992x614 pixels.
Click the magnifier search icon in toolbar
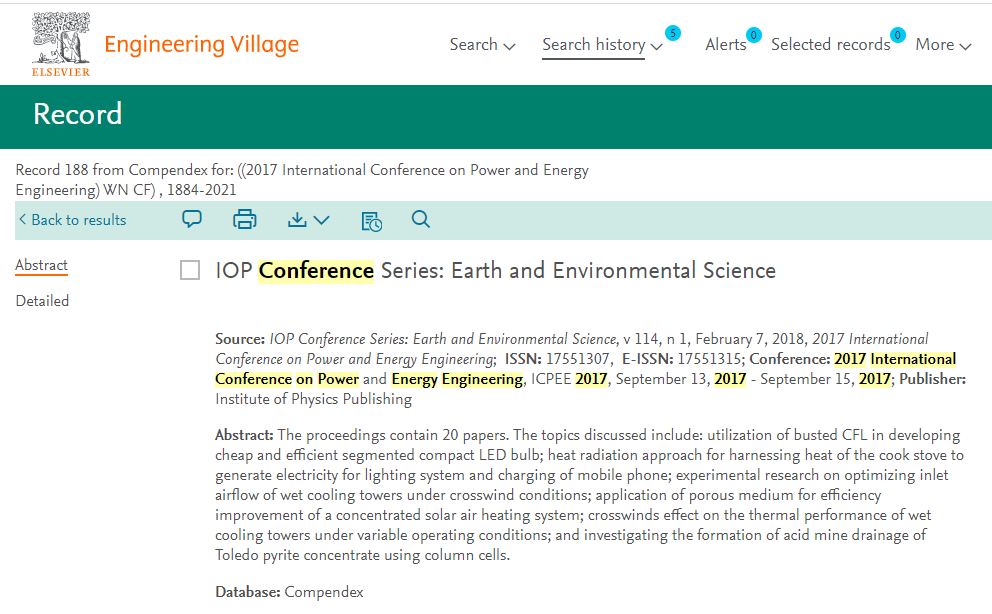421,219
